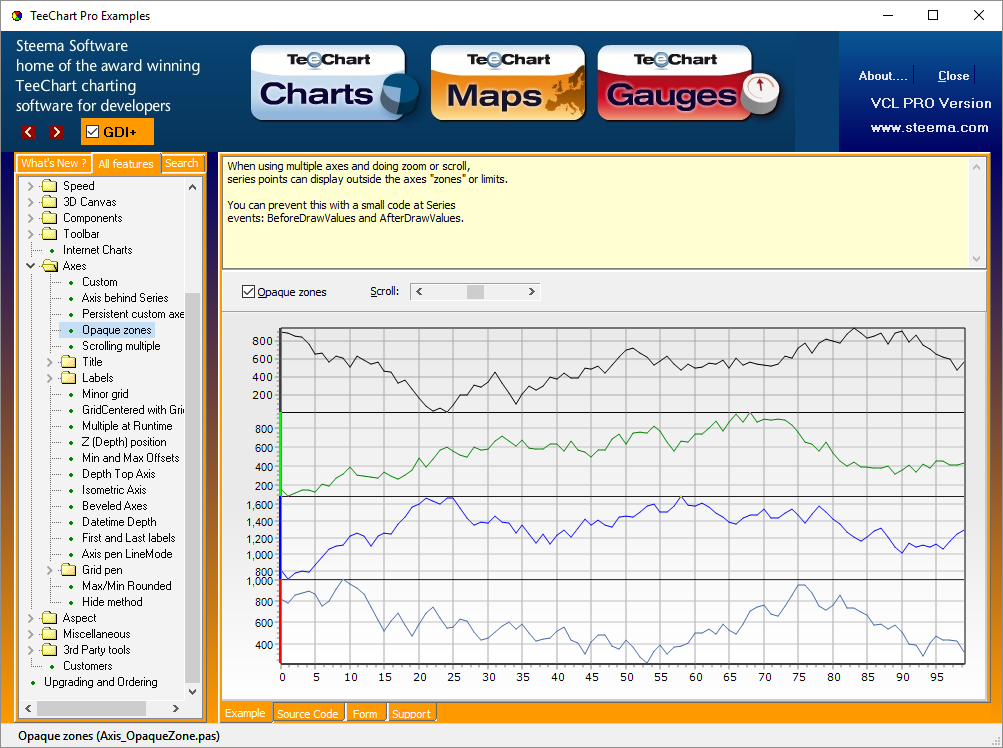Select the Components folder icon
This screenshot has height=748, width=1003.
click(49, 218)
